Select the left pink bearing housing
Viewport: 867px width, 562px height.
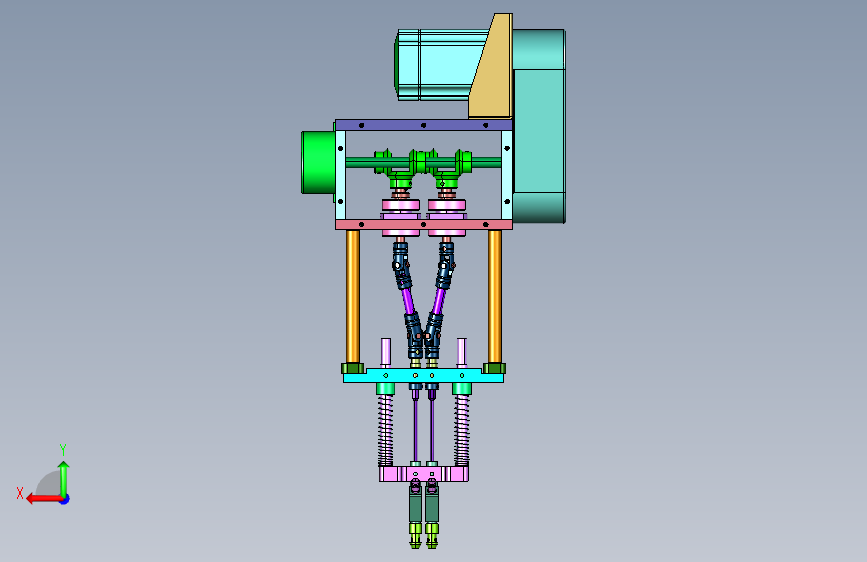pyautogui.click(x=400, y=205)
